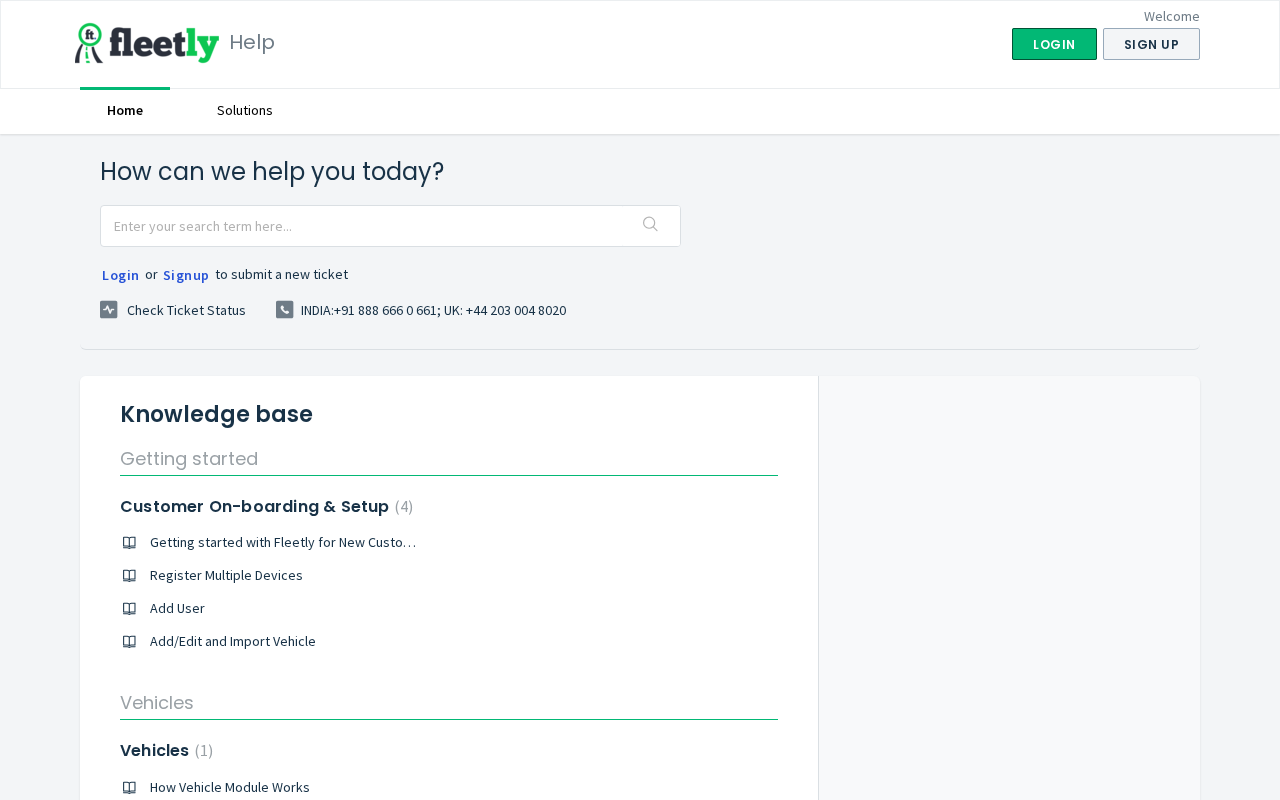Click book icon beside Register Multiple Devices
Viewport: 1280px width, 800px height.
[x=129, y=576]
